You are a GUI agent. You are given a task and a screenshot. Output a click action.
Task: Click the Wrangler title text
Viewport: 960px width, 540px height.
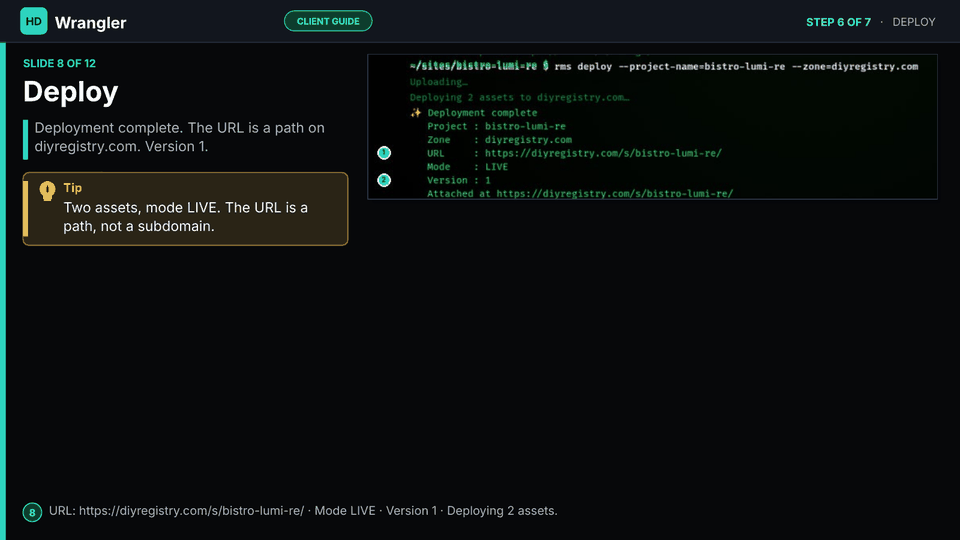pyautogui.click(x=91, y=23)
